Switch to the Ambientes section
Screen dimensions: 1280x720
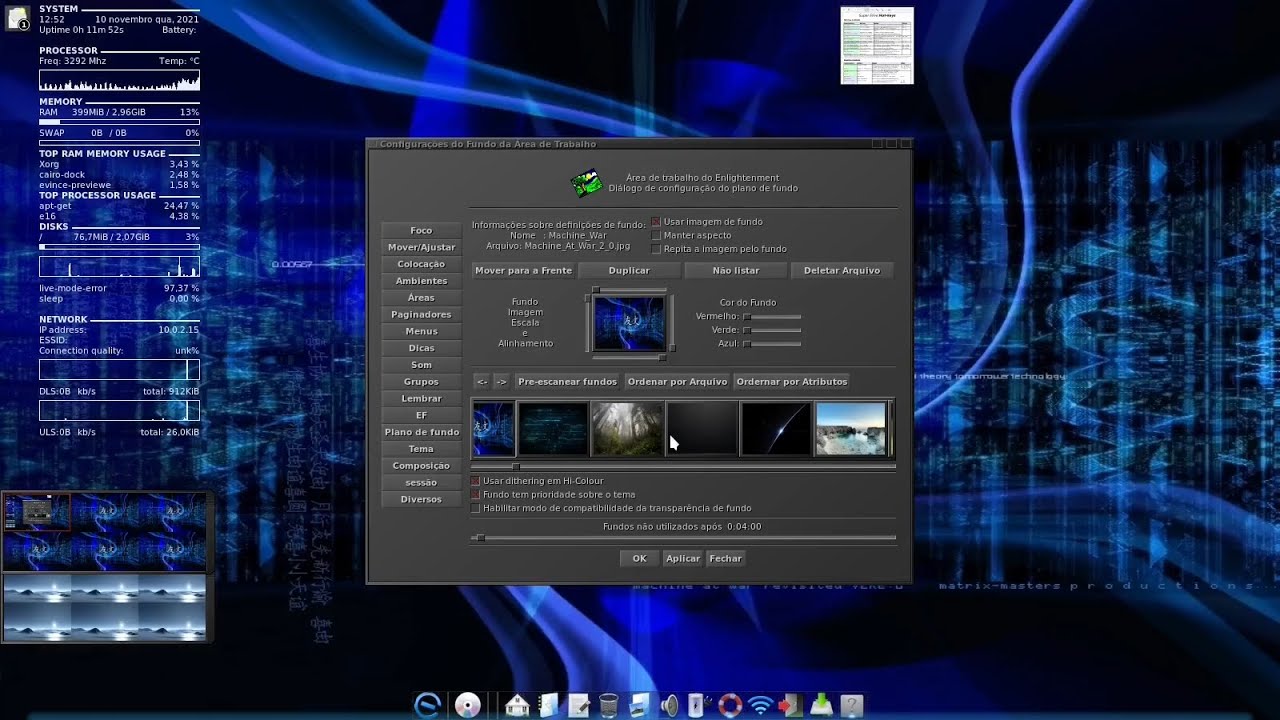[x=421, y=281]
